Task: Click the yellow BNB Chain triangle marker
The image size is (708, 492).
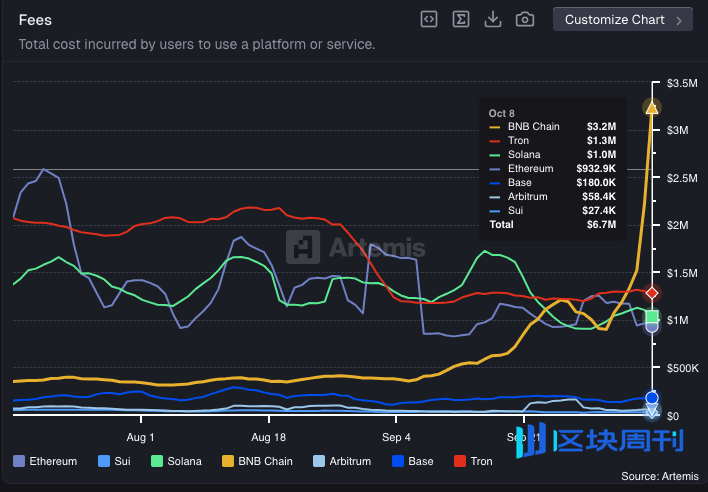Action: (x=652, y=107)
